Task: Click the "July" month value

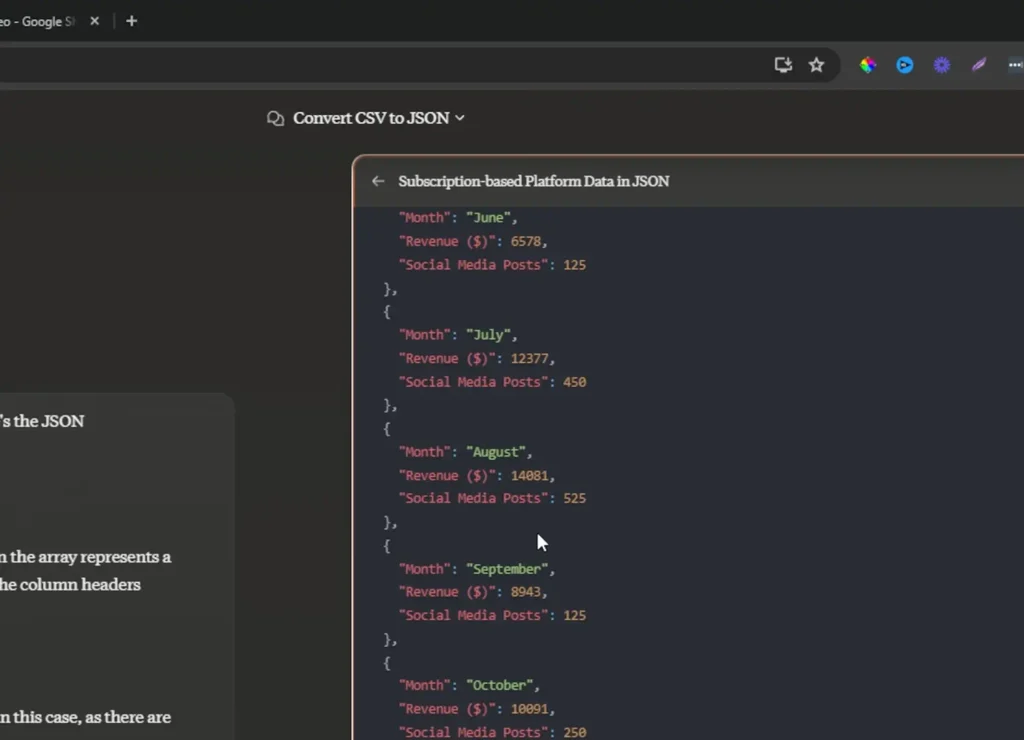Action: 488,335
